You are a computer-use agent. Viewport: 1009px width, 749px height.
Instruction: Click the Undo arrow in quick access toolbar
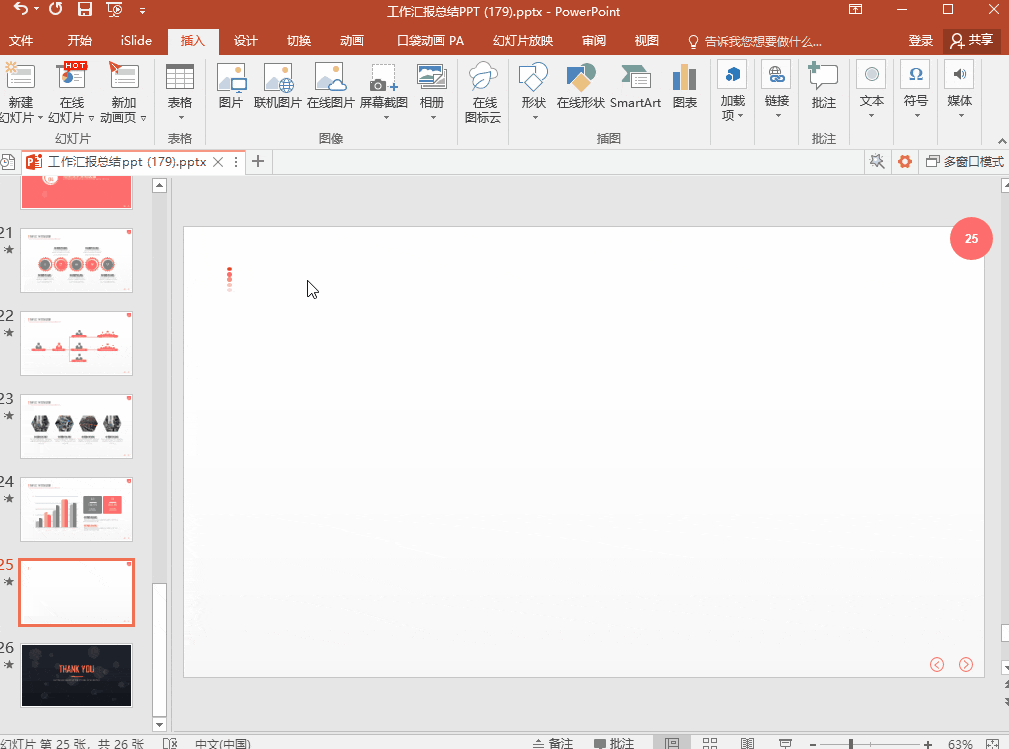21,9
